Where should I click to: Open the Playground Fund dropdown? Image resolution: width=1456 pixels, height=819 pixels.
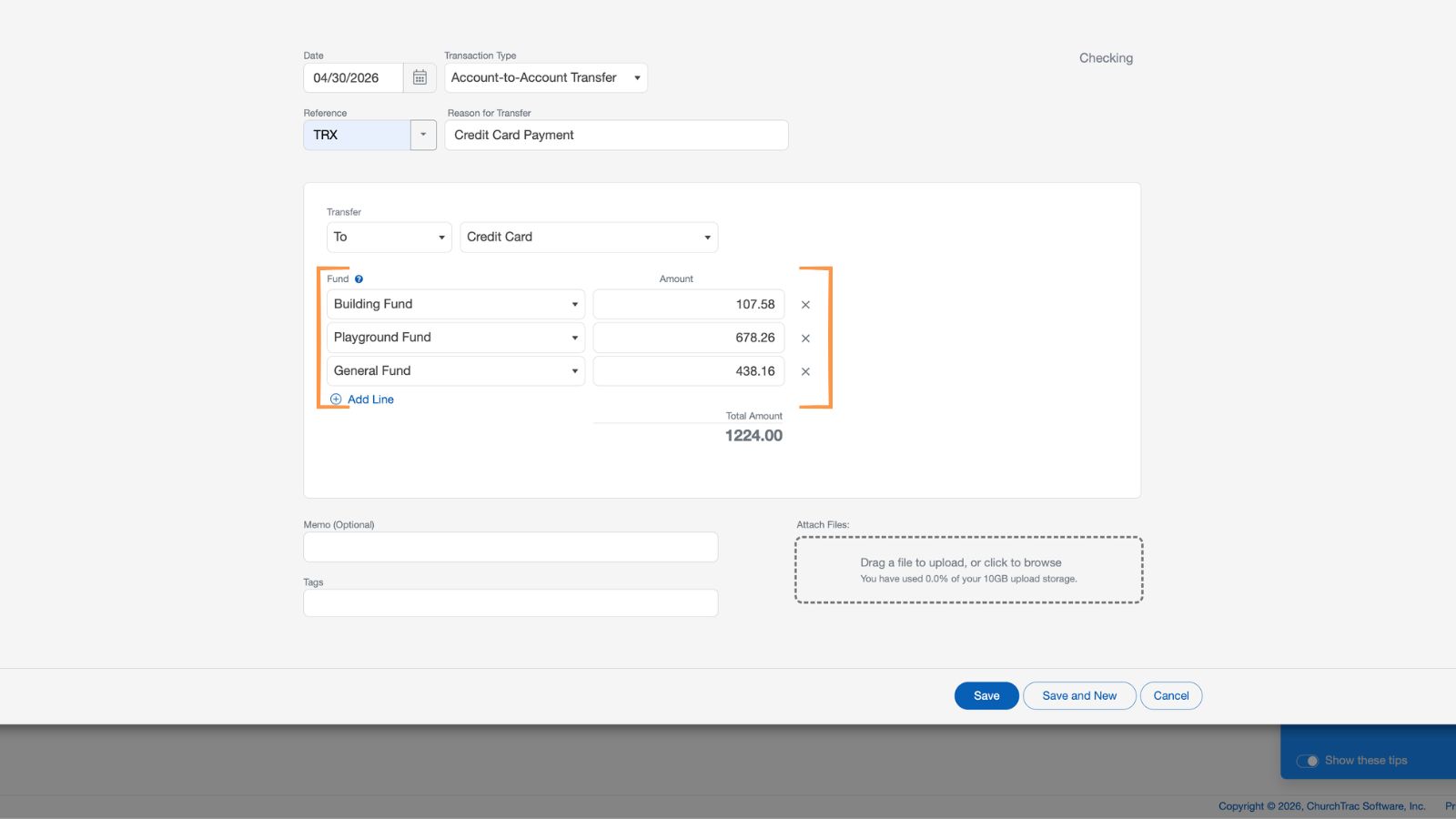pos(455,338)
